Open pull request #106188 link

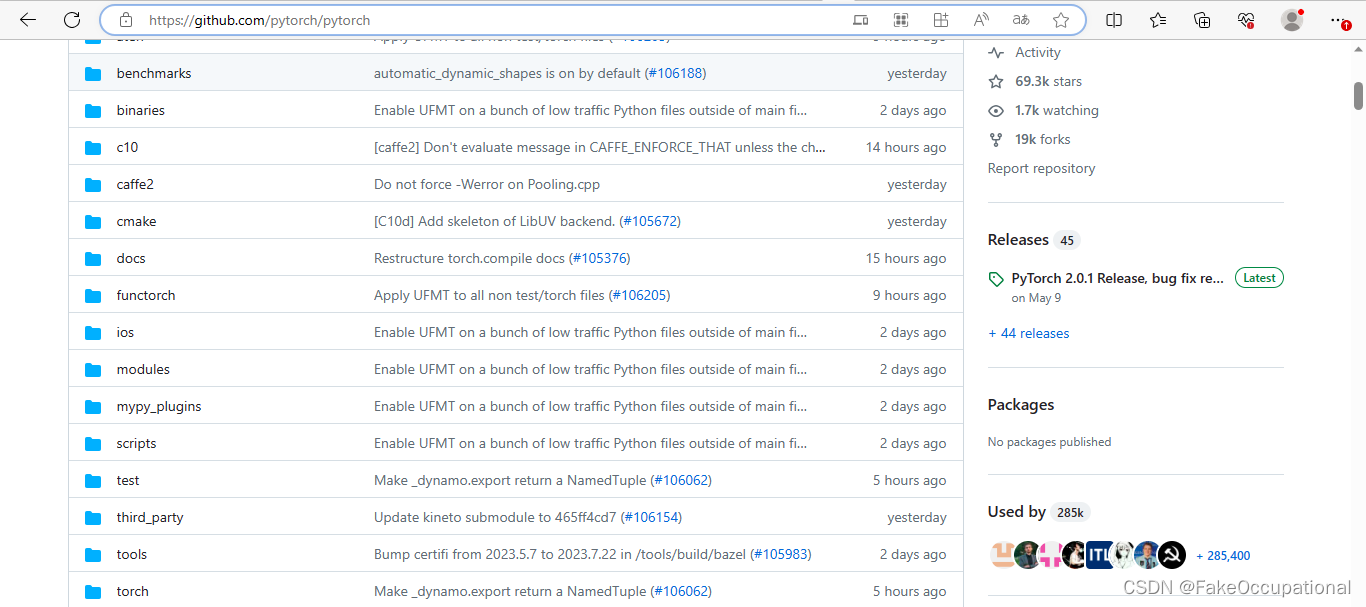pos(675,73)
